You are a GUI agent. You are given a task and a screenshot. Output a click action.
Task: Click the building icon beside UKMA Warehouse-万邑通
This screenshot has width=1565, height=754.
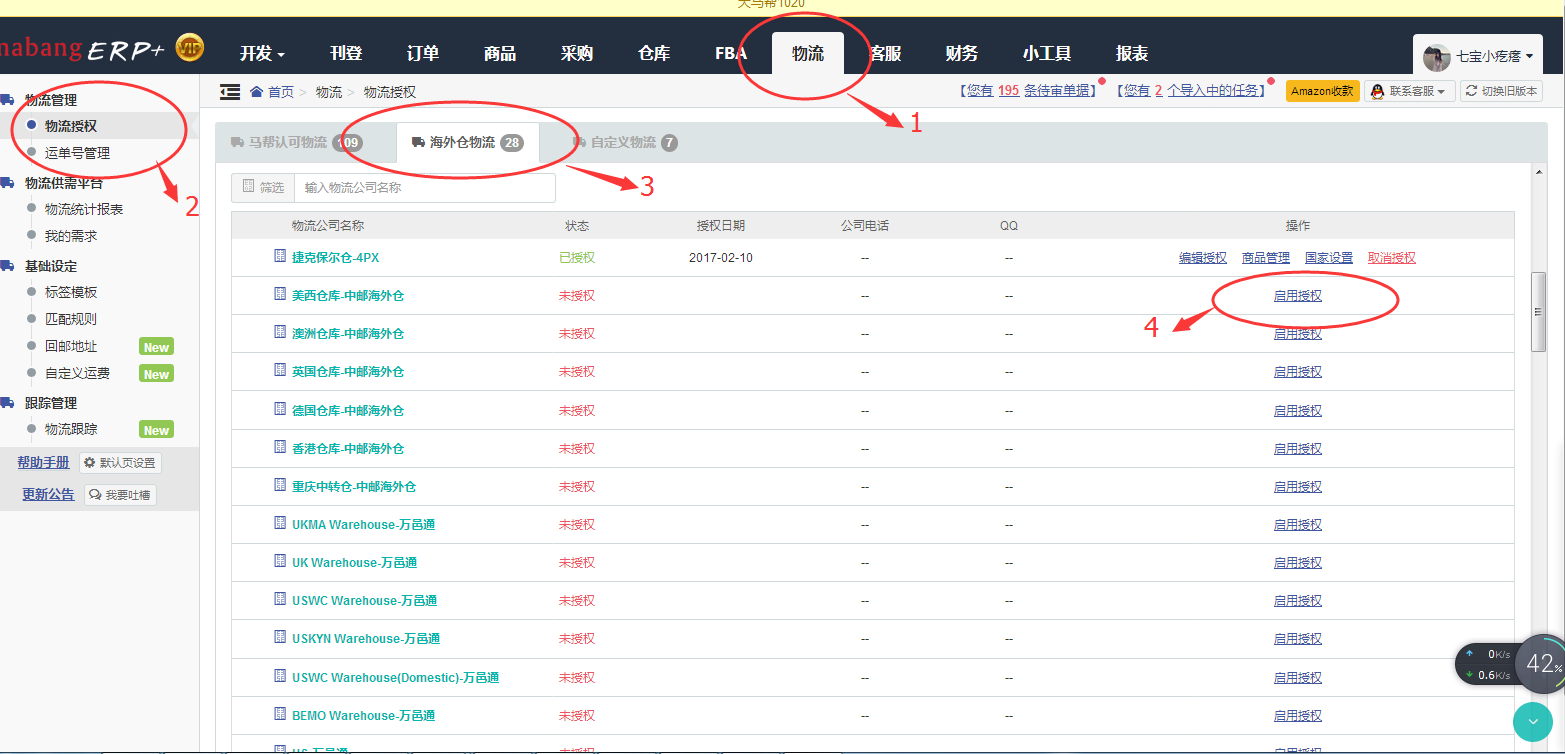(280, 523)
